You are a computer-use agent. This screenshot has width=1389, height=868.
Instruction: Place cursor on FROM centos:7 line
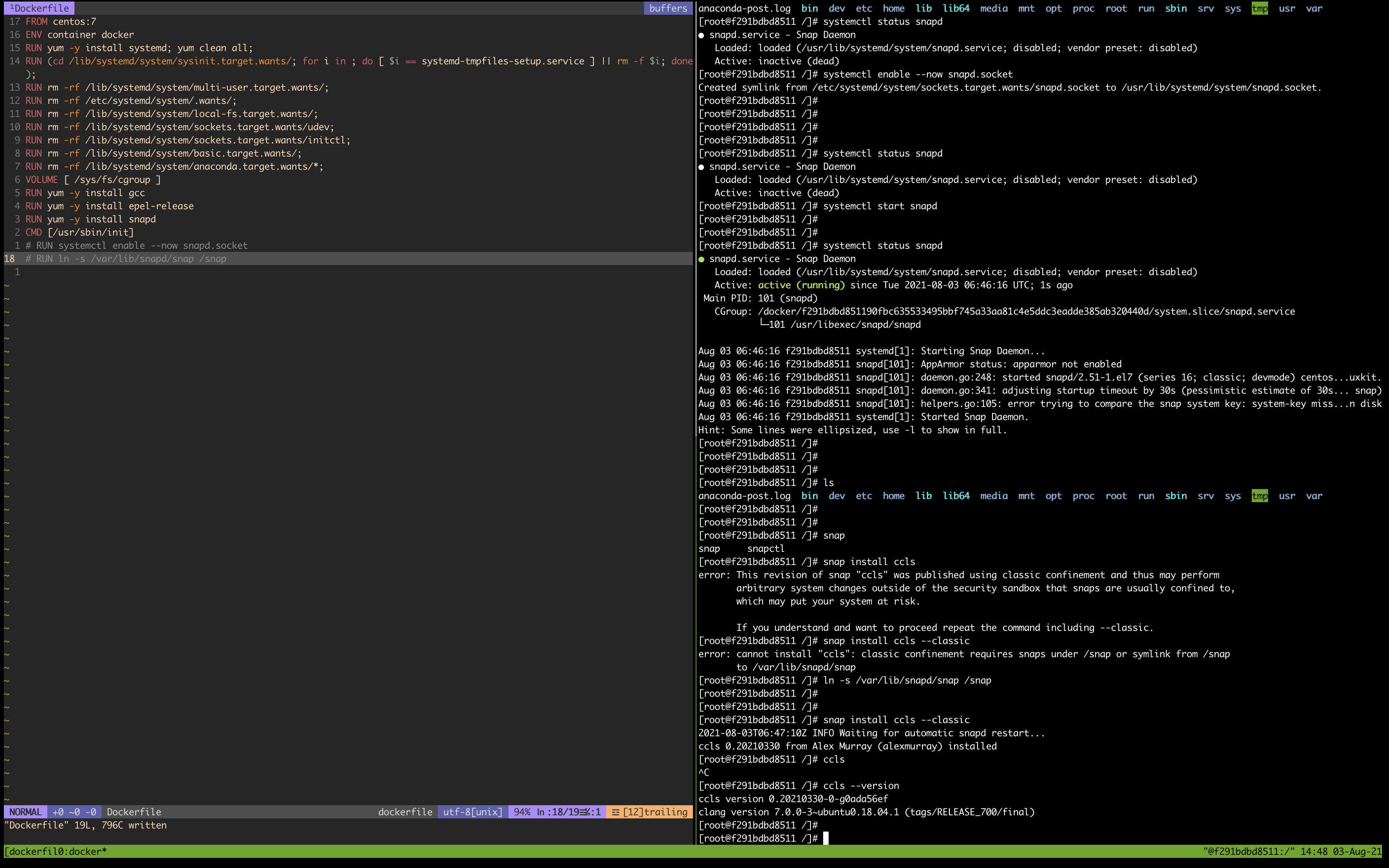click(x=61, y=22)
